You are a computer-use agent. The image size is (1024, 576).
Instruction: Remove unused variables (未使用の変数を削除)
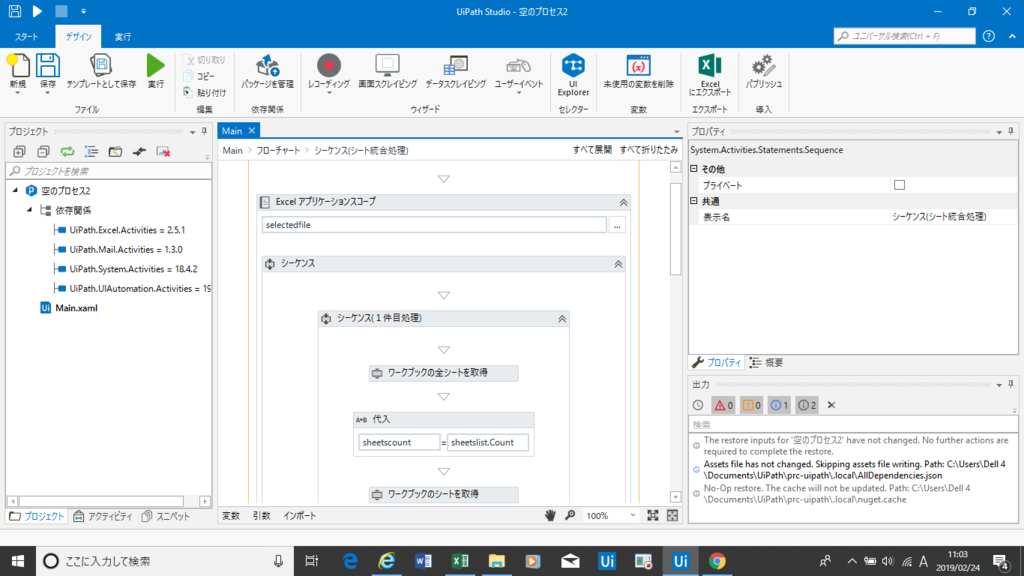(x=638, y=71)
